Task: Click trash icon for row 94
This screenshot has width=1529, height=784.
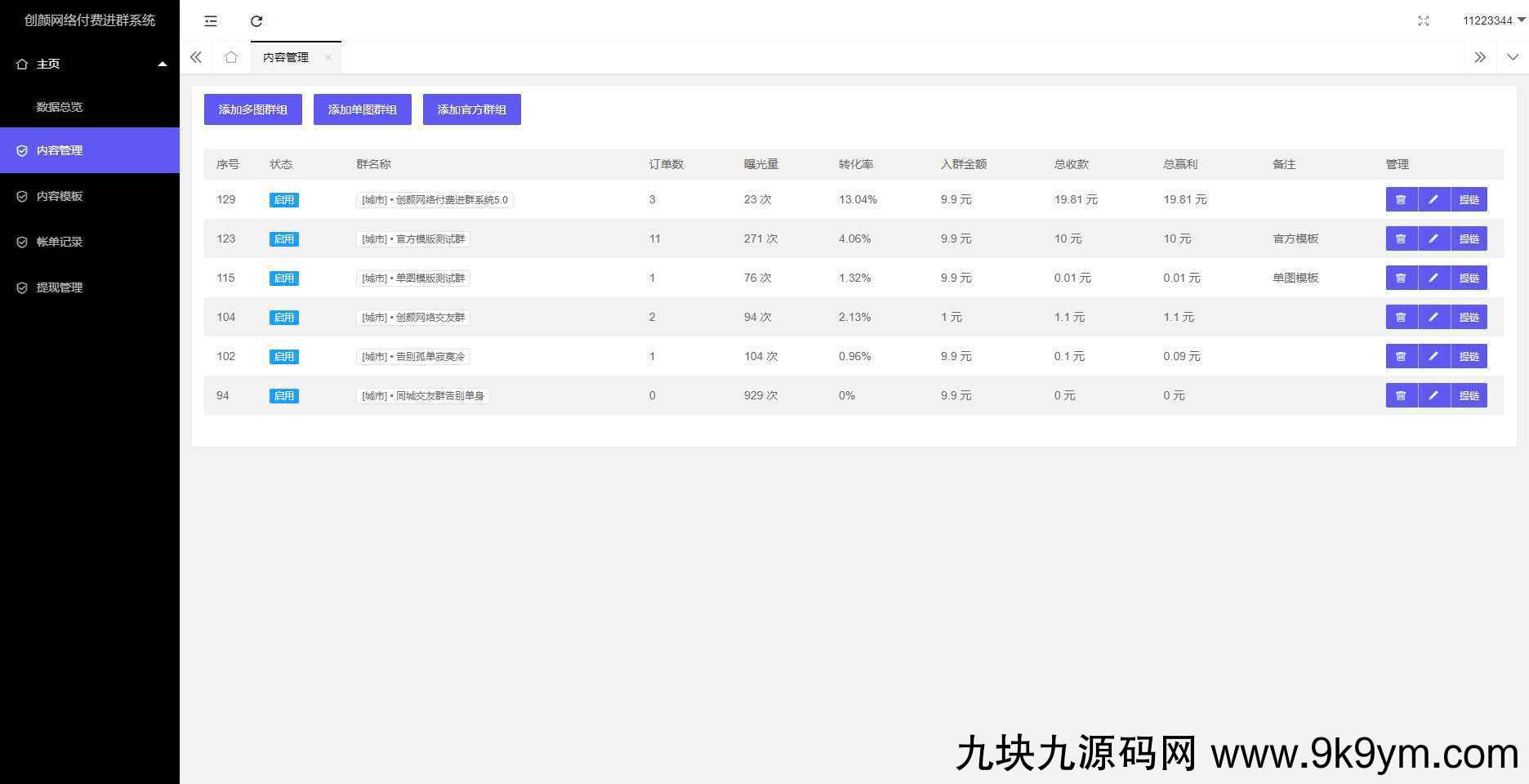Action: click(1401, 395)
